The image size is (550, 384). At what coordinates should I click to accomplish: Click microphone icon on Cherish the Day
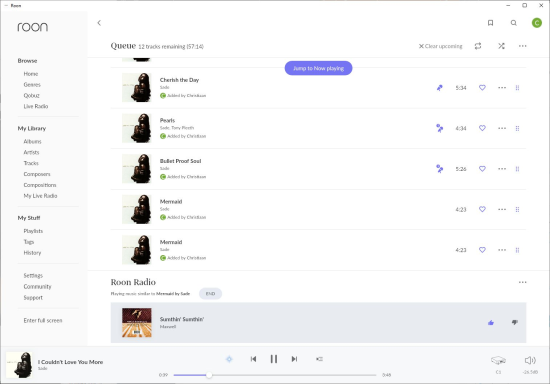pos(440,88)
